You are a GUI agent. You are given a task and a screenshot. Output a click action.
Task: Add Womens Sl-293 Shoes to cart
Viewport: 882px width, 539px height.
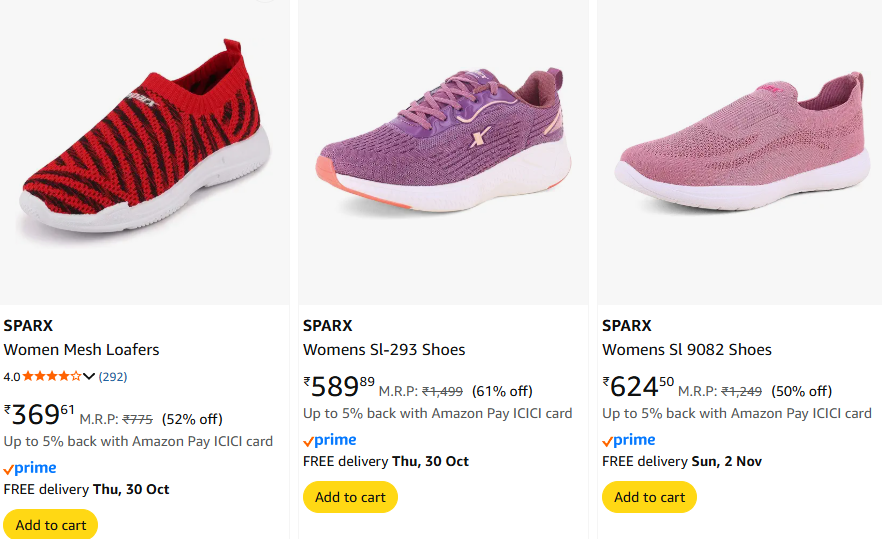[x=350, y=497]
